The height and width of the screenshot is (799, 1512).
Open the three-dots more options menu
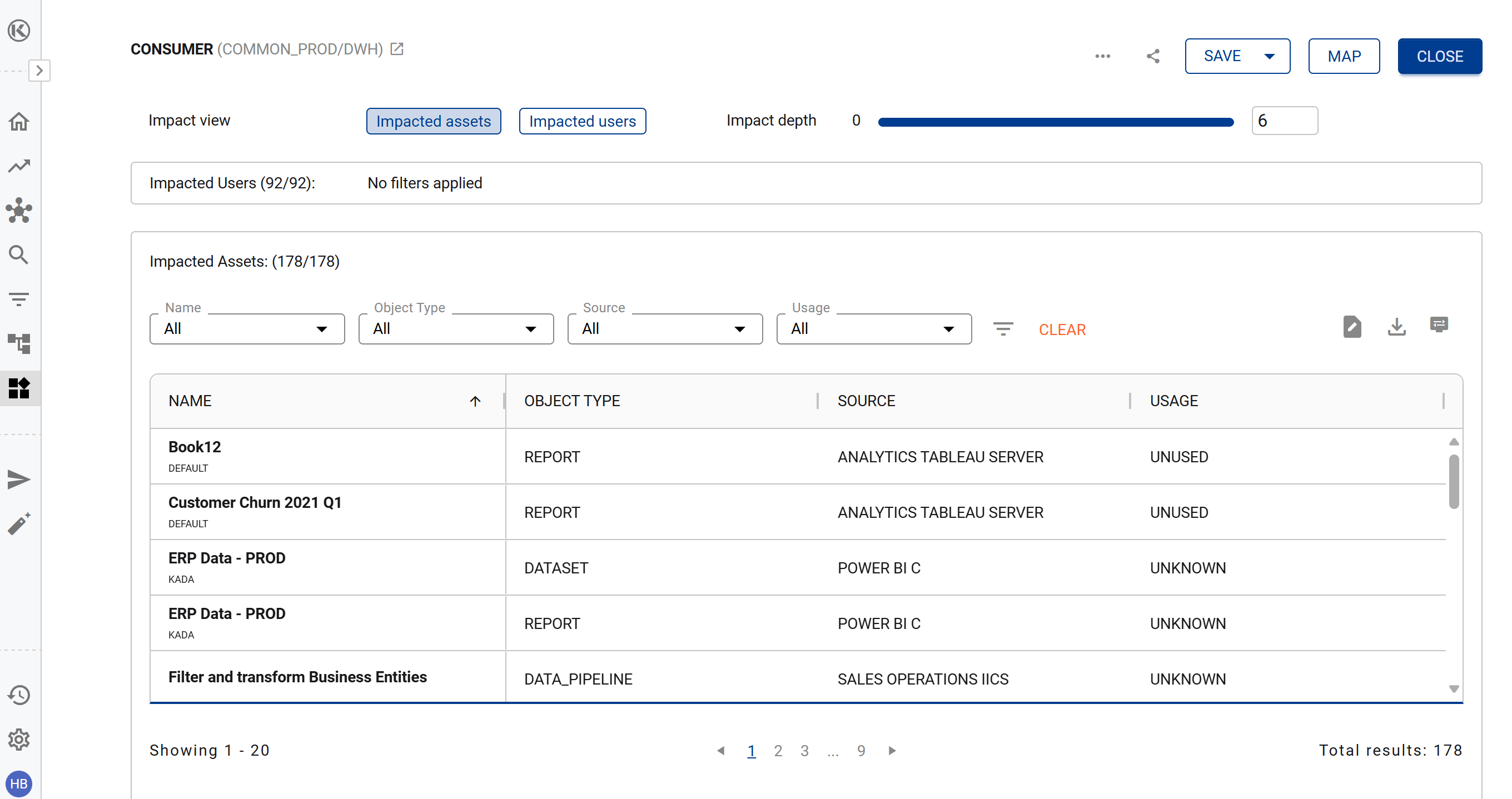coord(1102,56)
